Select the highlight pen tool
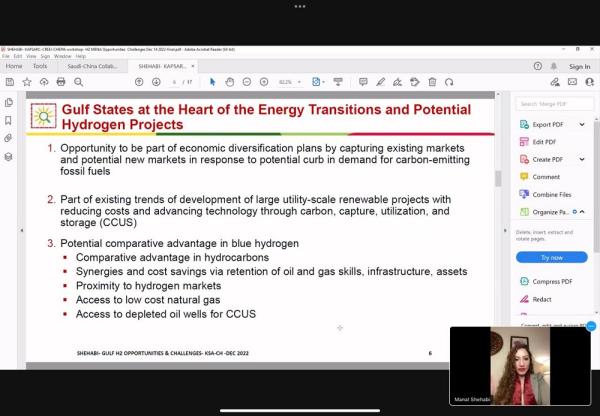 (380, 82)
